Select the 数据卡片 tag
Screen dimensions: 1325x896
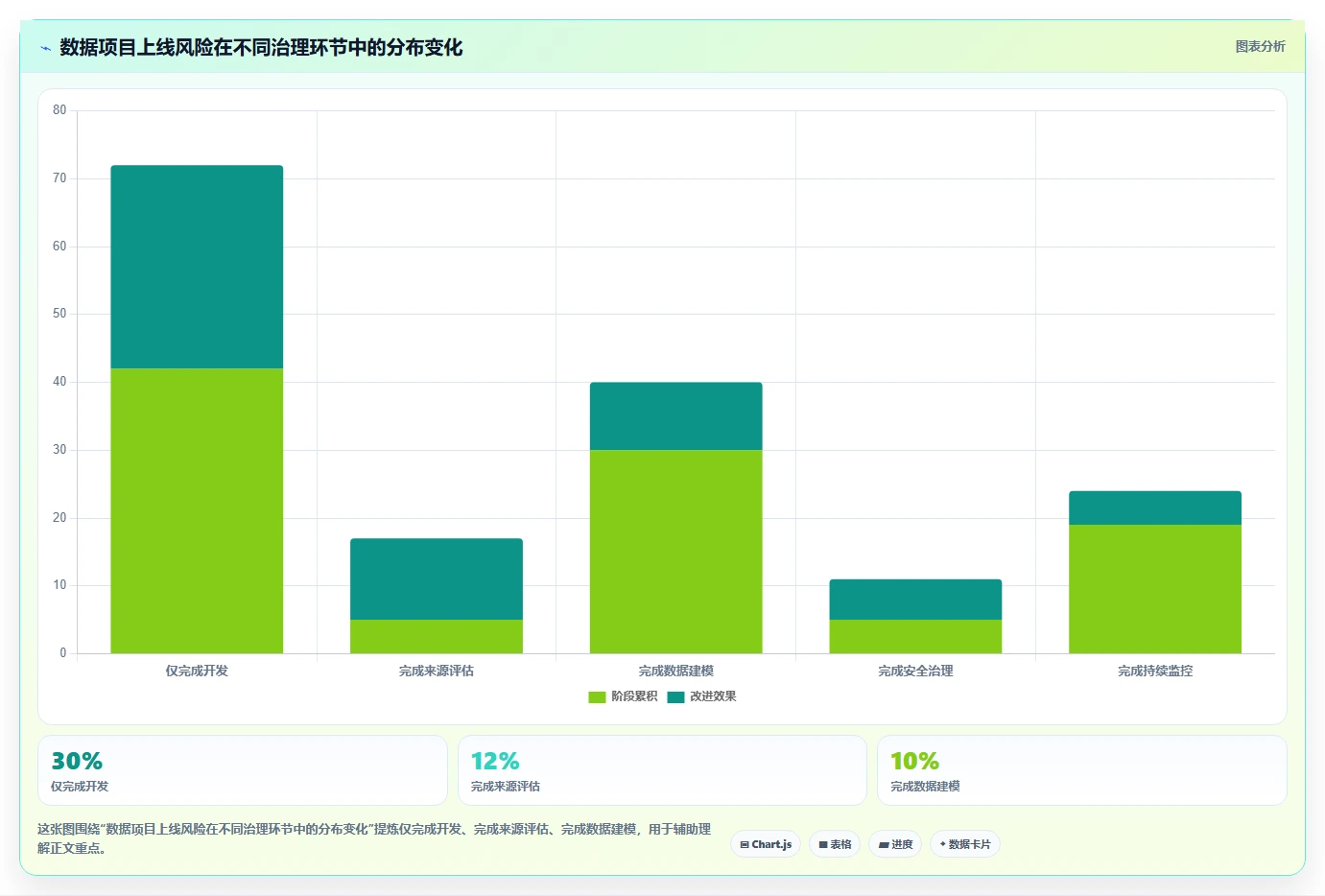pos(965,844)
